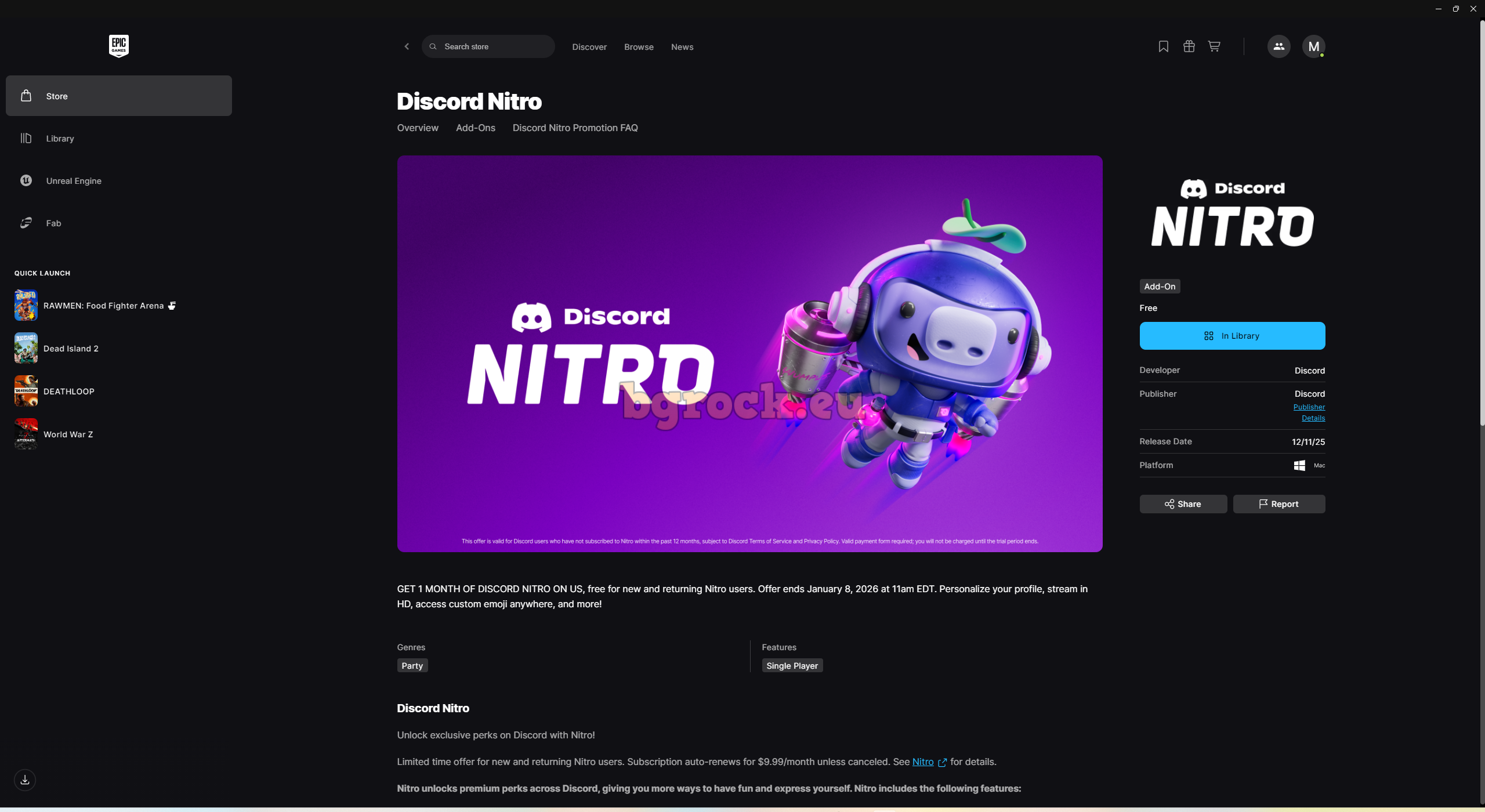The width and height of the screenshot is (1485, 812).
Task: Open the wishlist bookmark icon
Action: pos(1163,46)
